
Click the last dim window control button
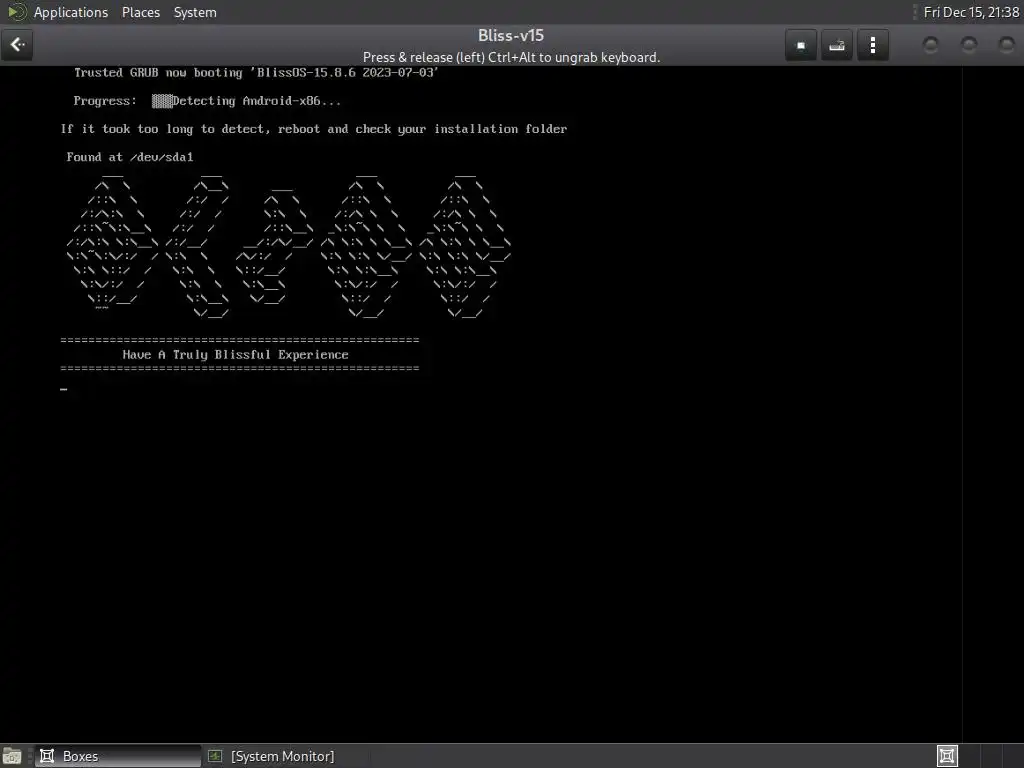click(1007, 44)
